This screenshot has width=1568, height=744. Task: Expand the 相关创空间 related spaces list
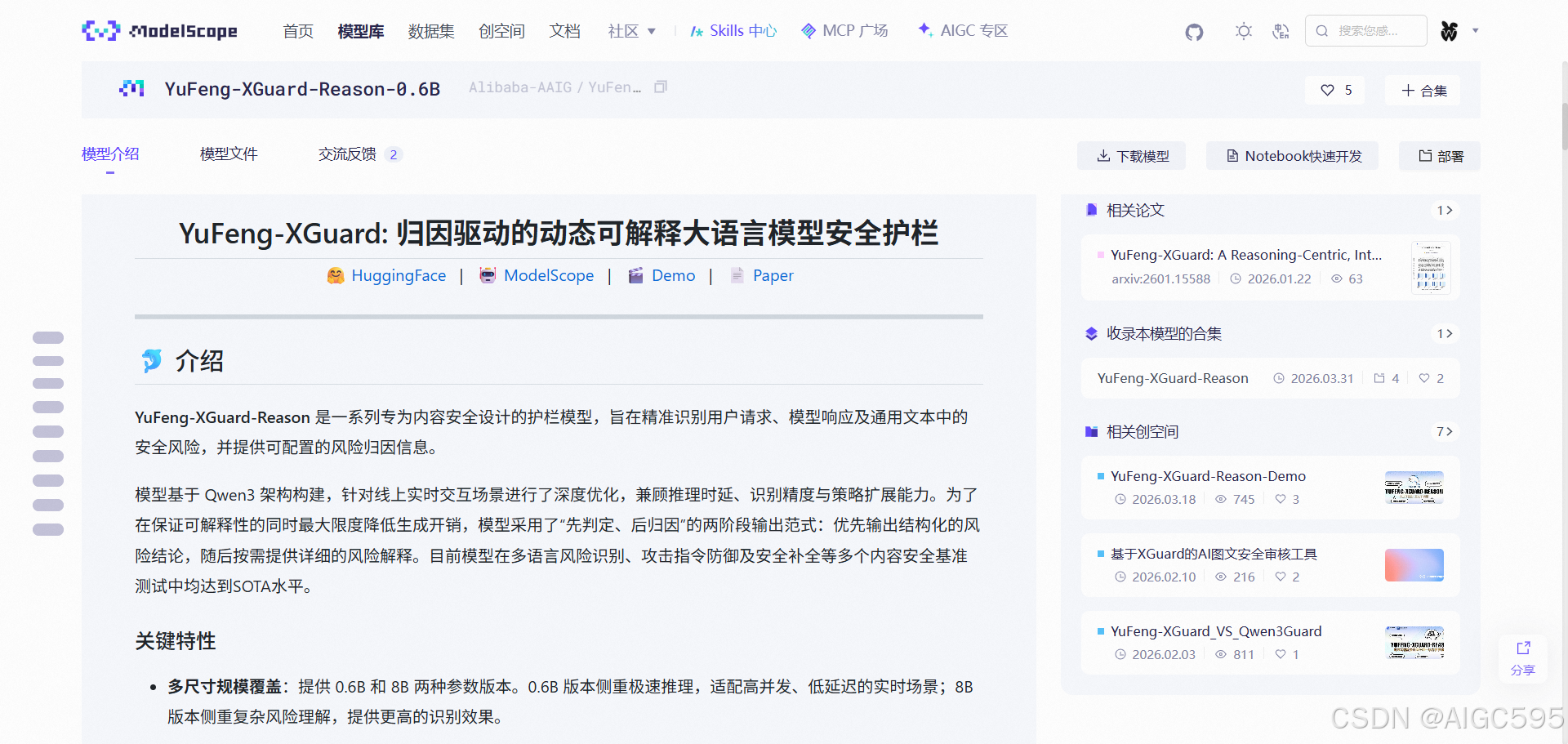pyautogui.click(x=1444, y=431)
